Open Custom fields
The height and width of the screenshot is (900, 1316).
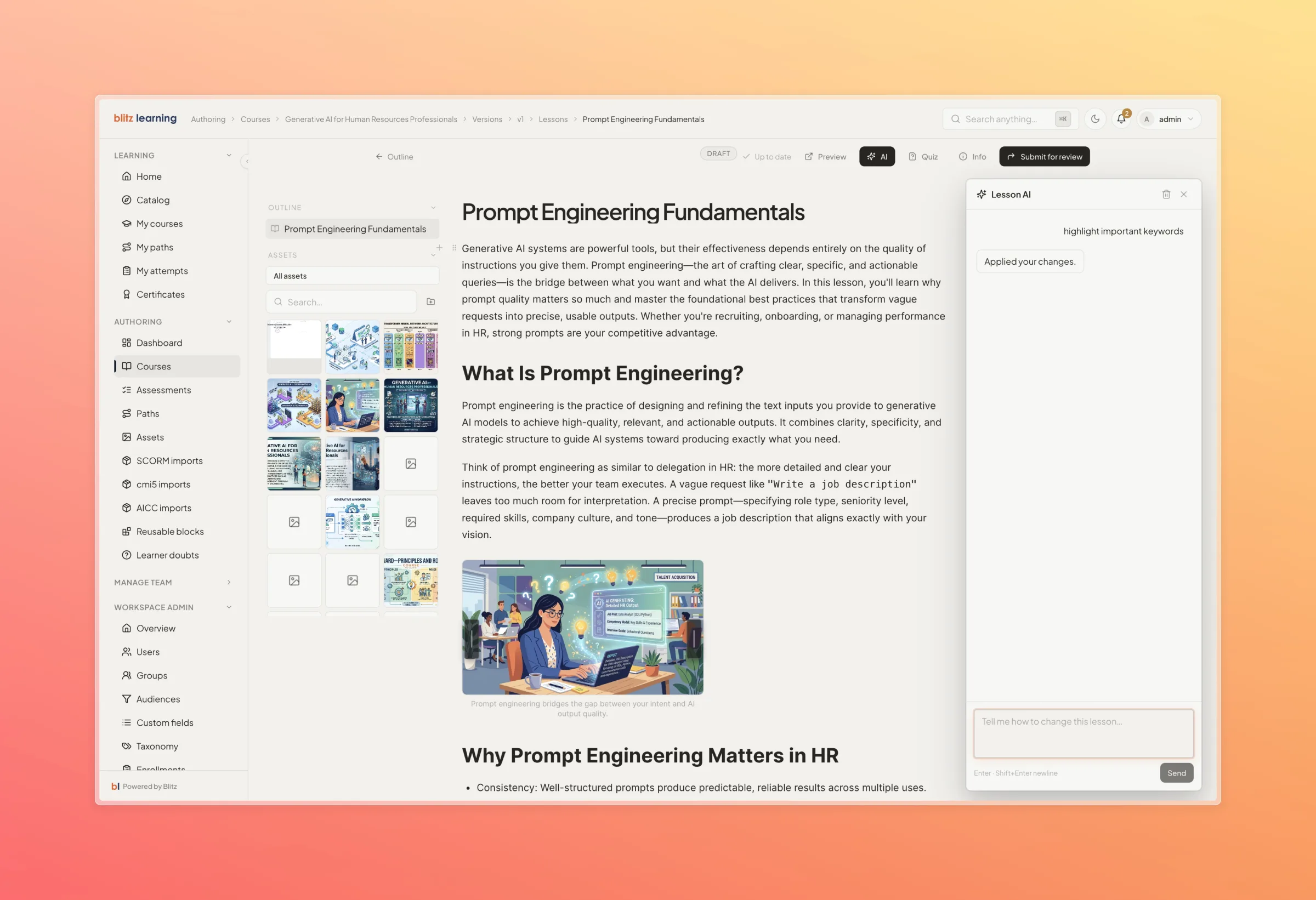click(x=177, y=723)
